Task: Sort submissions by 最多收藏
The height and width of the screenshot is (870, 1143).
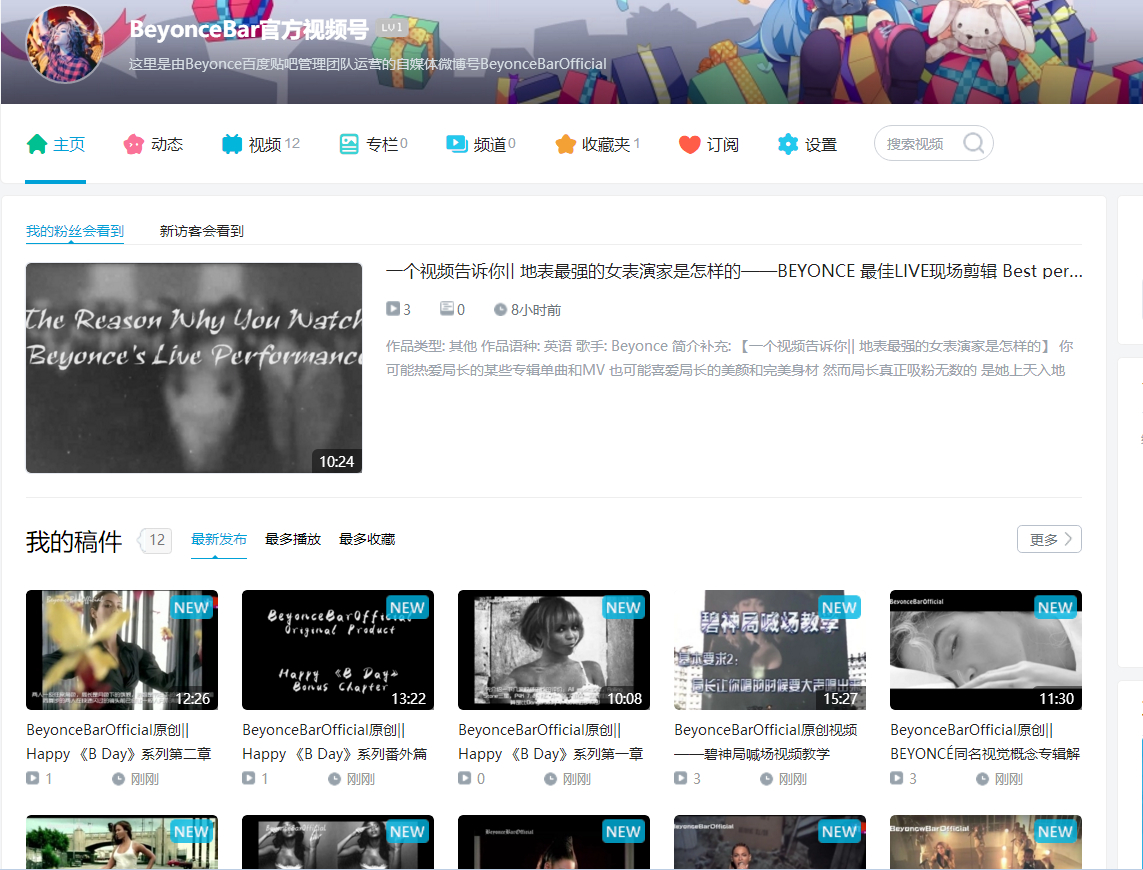Action: (367, 539)
